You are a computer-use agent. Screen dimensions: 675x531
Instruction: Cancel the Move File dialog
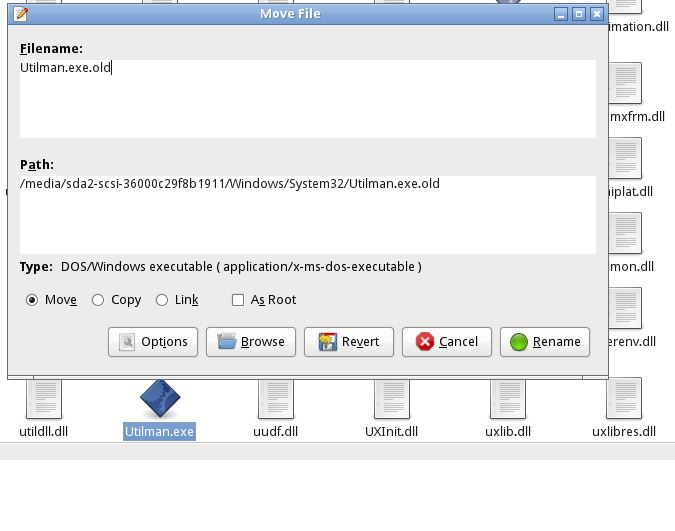[x=446, y=342]
